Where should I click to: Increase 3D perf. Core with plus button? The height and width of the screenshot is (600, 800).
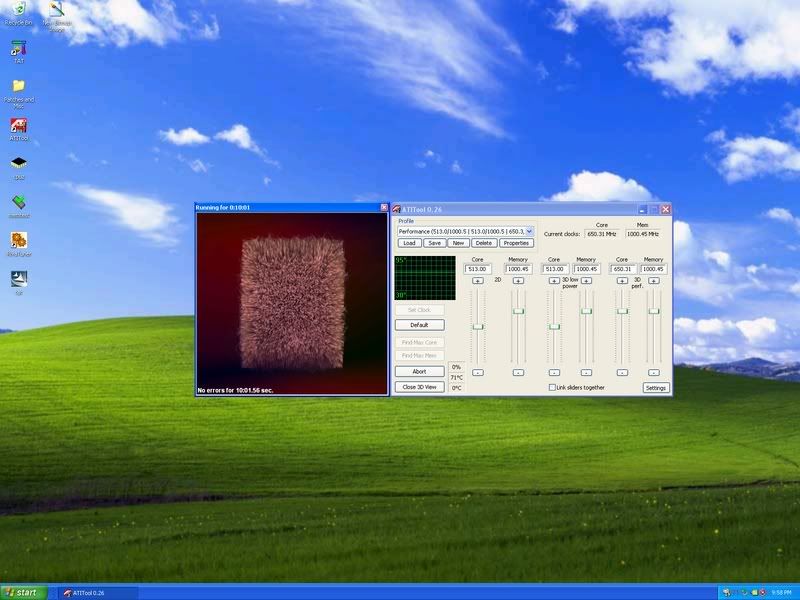622,281
